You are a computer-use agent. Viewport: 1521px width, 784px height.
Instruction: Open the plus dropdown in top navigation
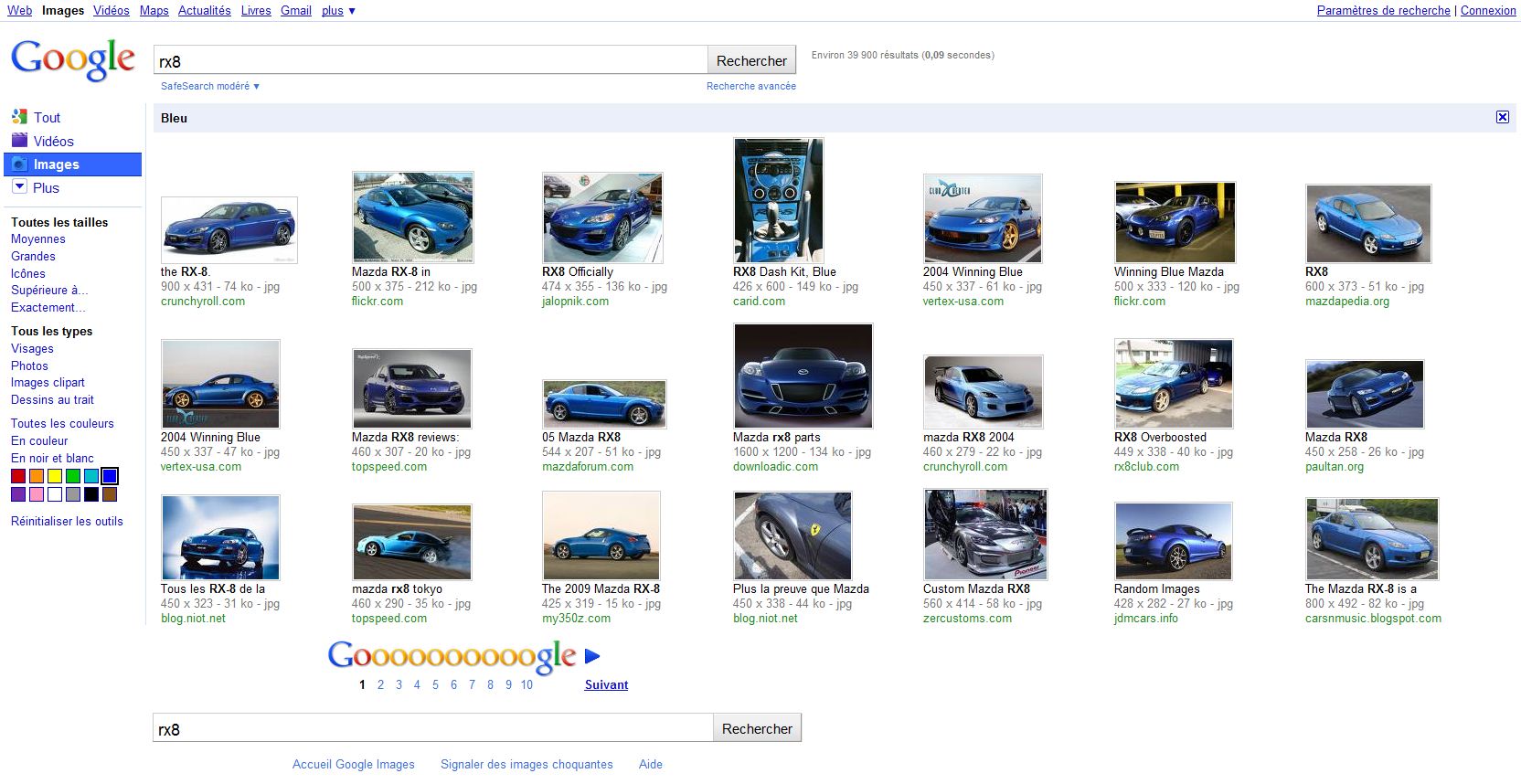338,11
